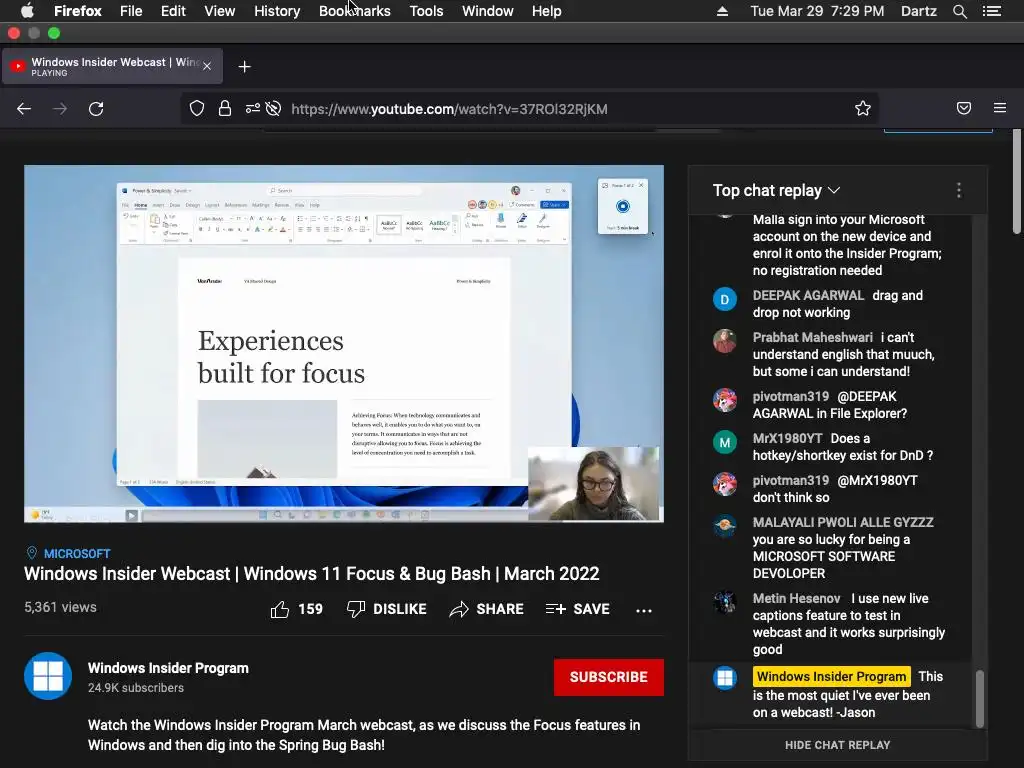Click the date and time in menu bar
The width and height of the screenshot is (1024, 768).
coord(817,11)
